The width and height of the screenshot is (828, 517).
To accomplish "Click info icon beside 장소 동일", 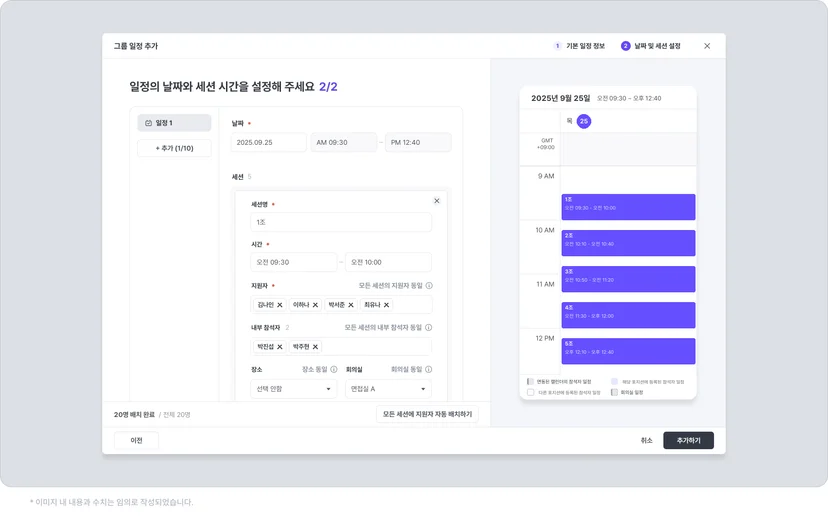I will pos(334,369).
